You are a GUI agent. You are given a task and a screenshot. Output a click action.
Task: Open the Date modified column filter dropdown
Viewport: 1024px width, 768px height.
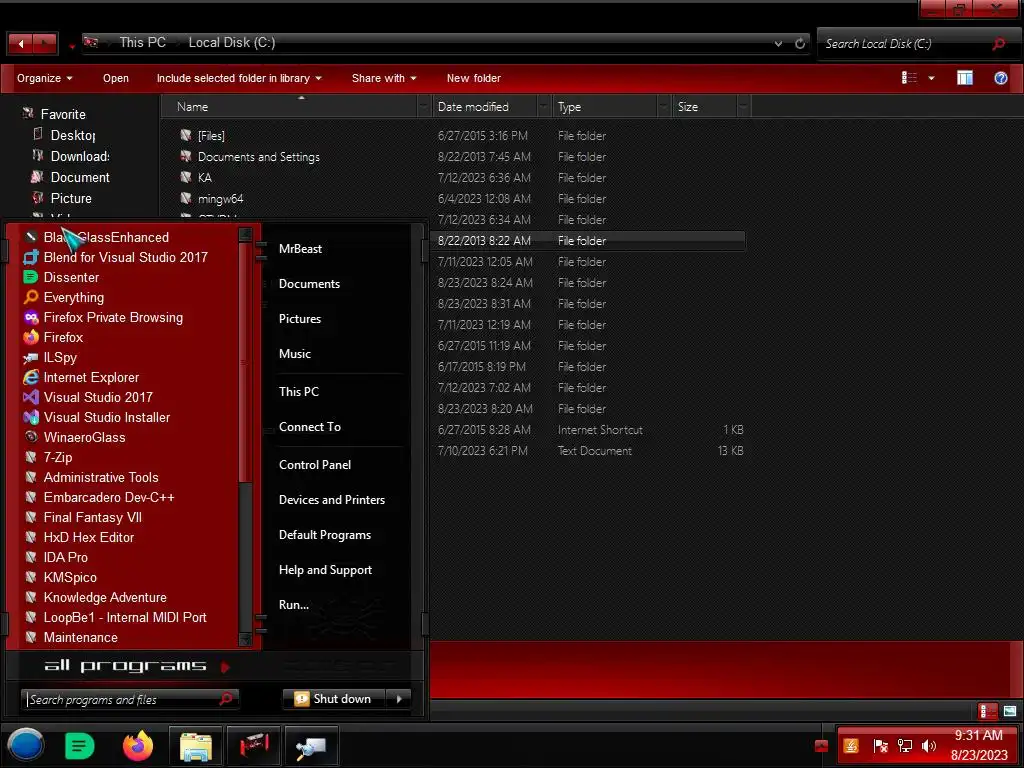coord(543,106)
